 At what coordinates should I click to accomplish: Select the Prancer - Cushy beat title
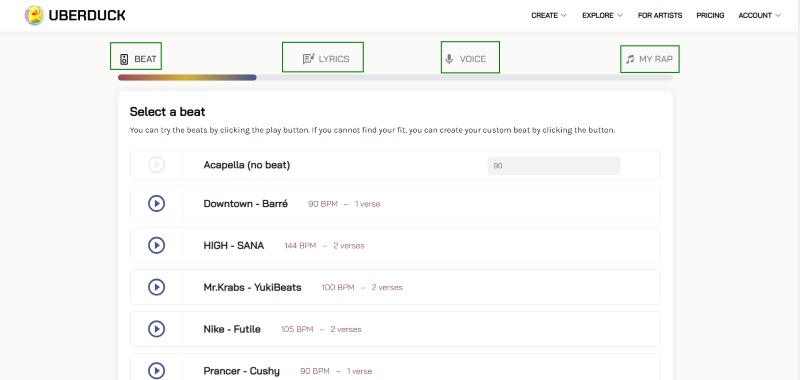pos(241,371)
